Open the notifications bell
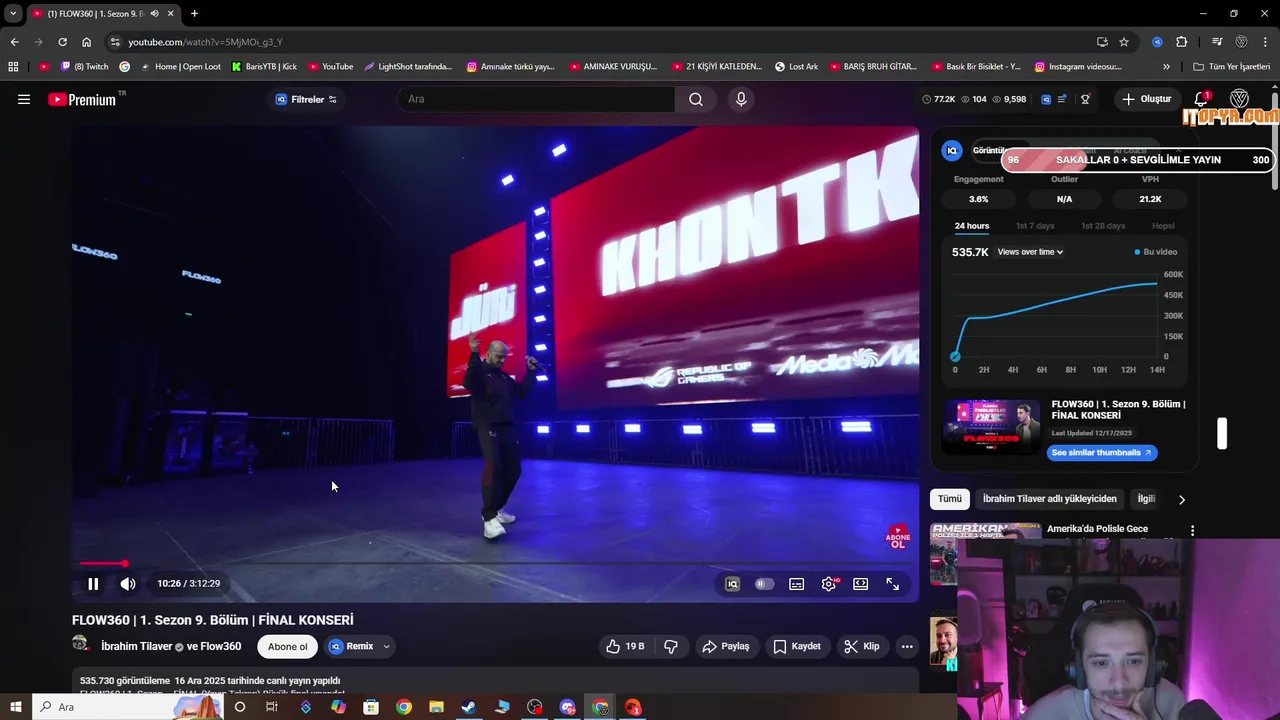 coord(1202,99)
